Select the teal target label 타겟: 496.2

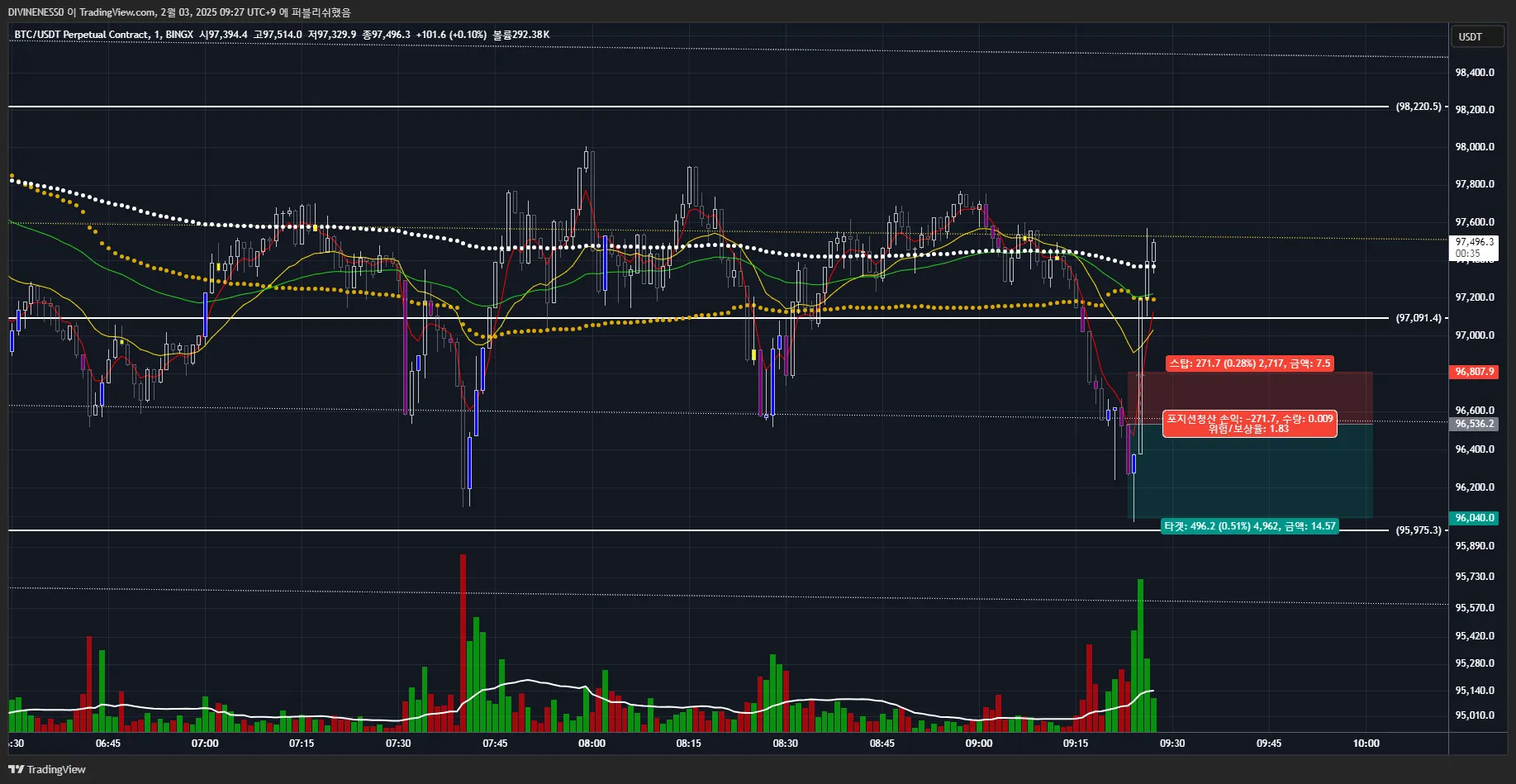pos(1250,526)
